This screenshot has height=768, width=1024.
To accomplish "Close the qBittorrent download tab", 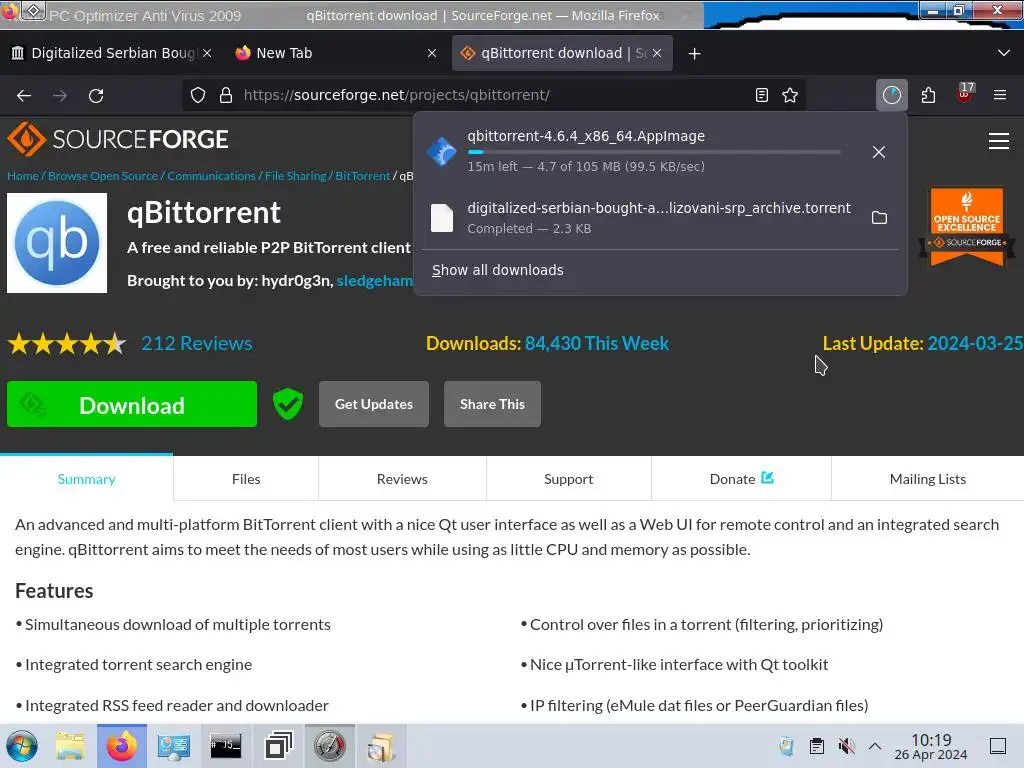I will tap(657, 54).
